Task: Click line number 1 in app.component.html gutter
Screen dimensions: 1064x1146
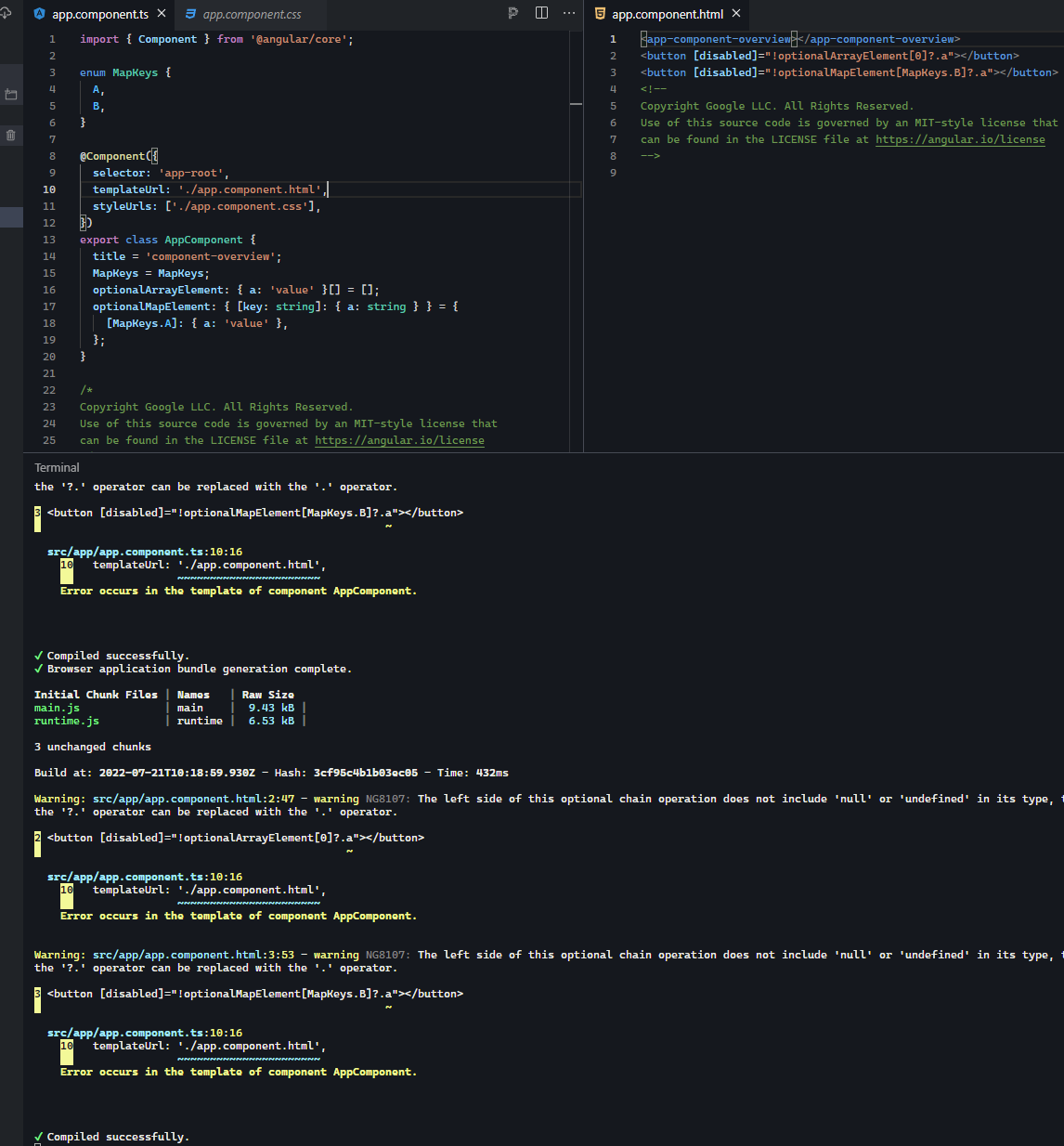Action: click(x=613, y=39)
